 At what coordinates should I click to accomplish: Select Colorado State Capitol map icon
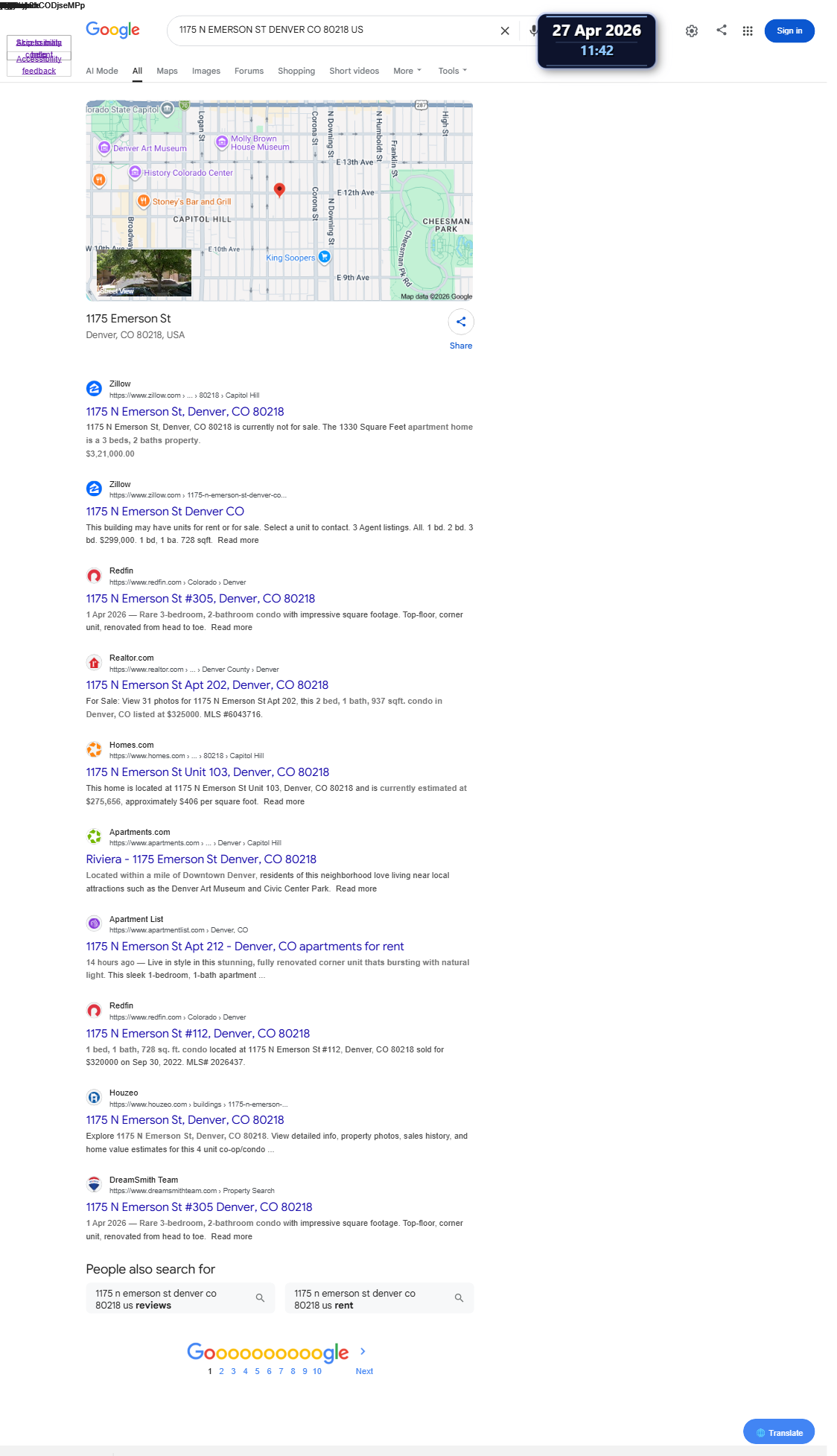click(x=168, y=109)
